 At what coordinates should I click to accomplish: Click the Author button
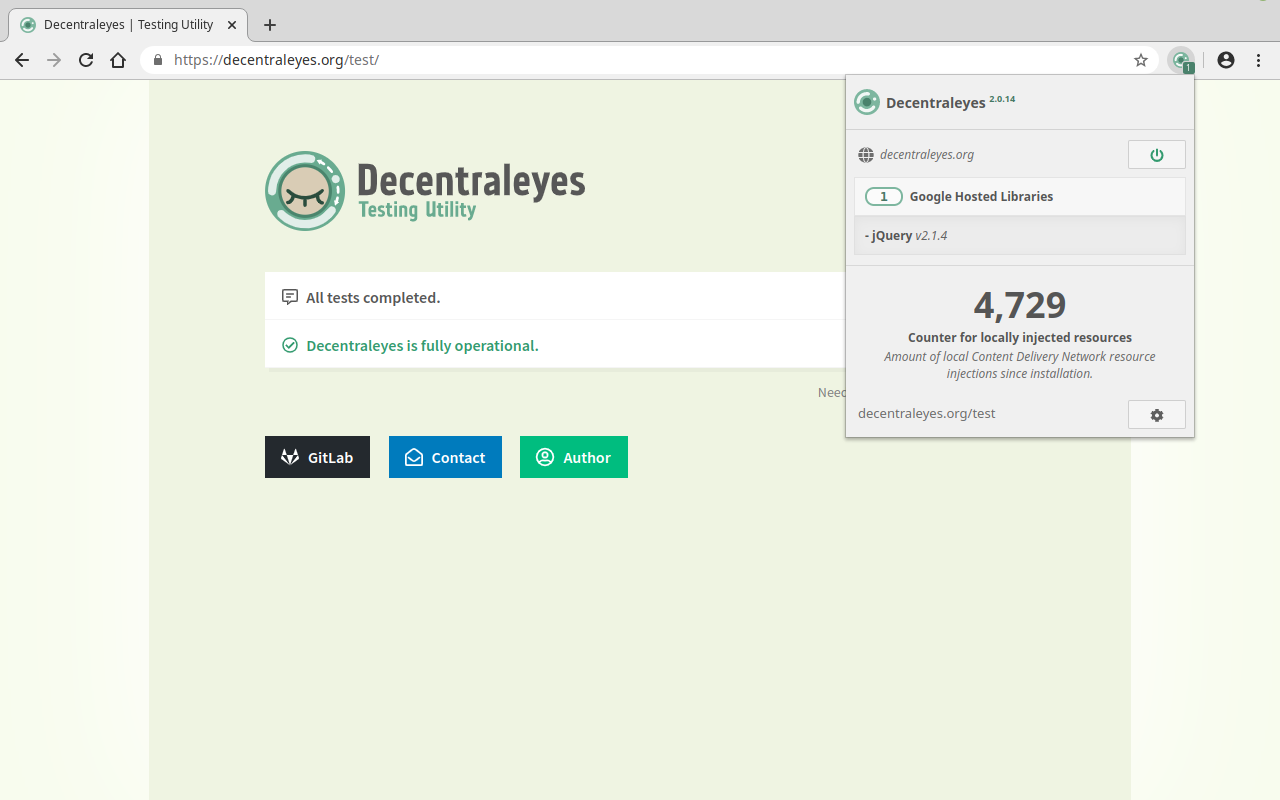573,457
